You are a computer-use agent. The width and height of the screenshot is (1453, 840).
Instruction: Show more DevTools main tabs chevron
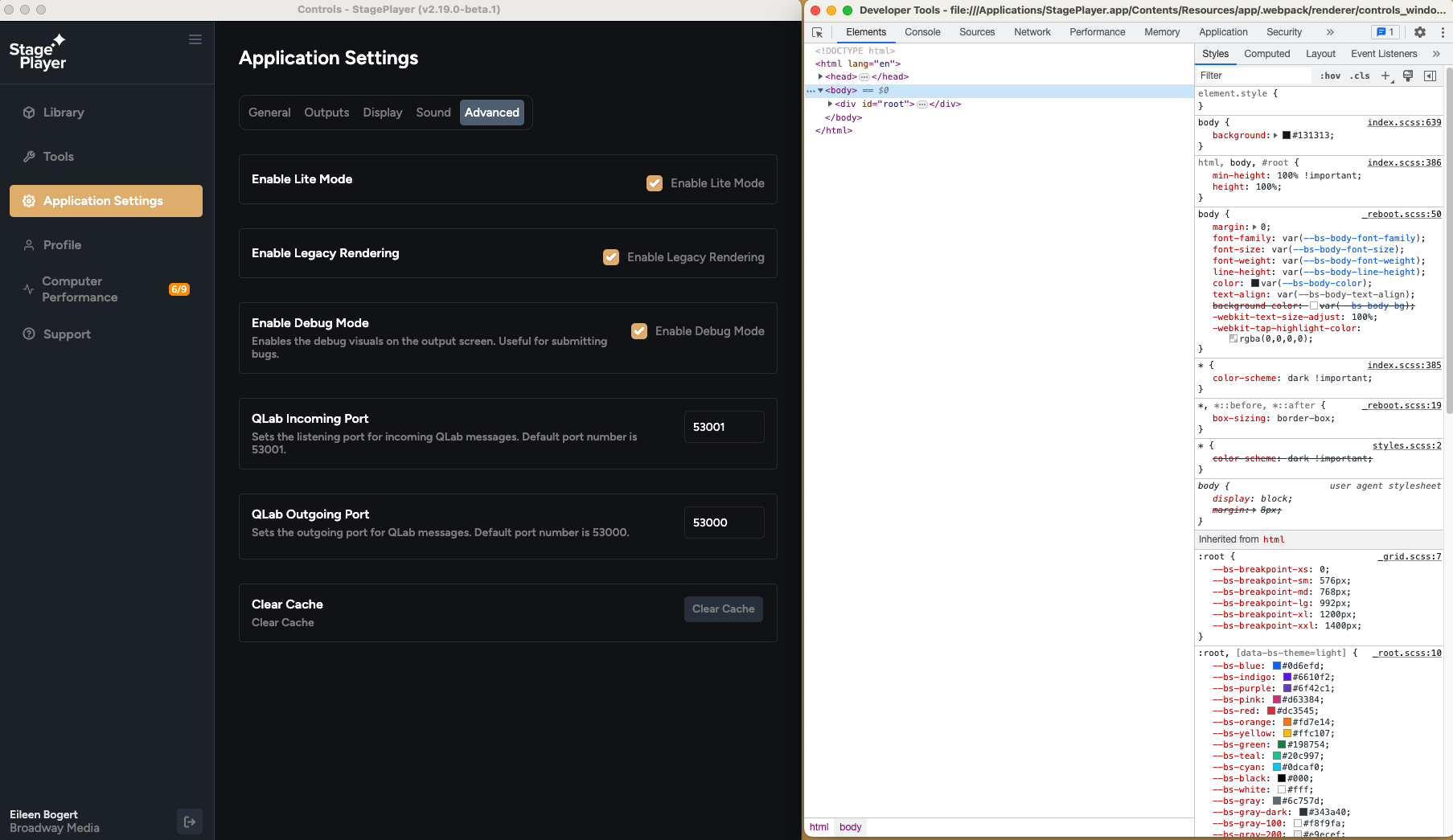pos(1330,32)
